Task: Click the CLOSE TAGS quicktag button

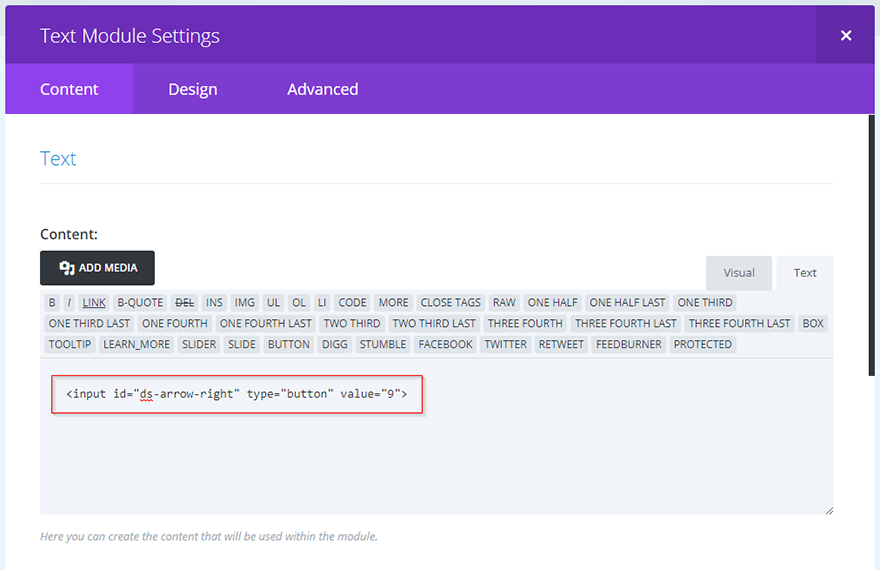Action: coord(451,302)
